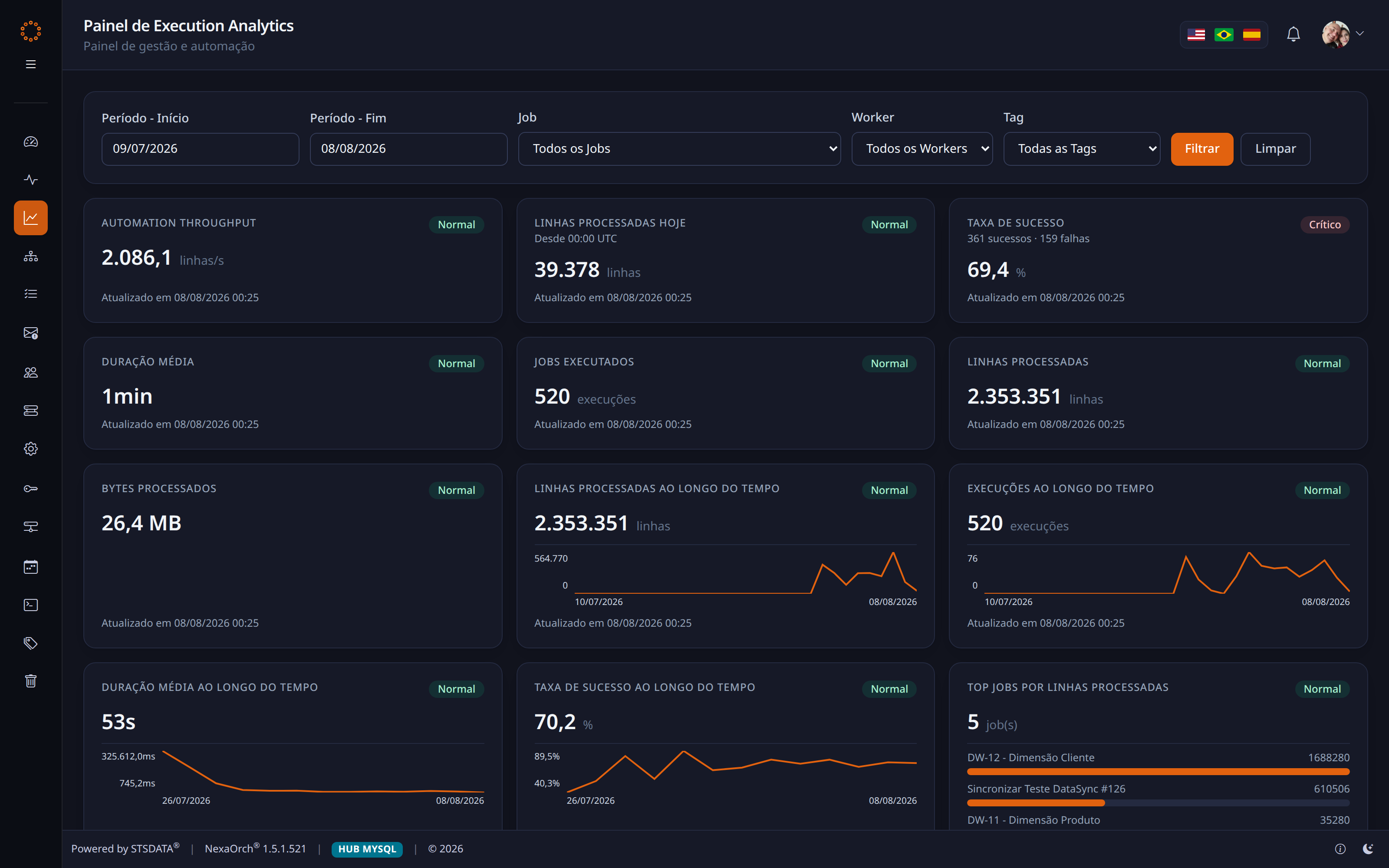This screenshot has height=868, width=1389.
Task: Open the mail alert envelope icon
Action: click(31, 333)
